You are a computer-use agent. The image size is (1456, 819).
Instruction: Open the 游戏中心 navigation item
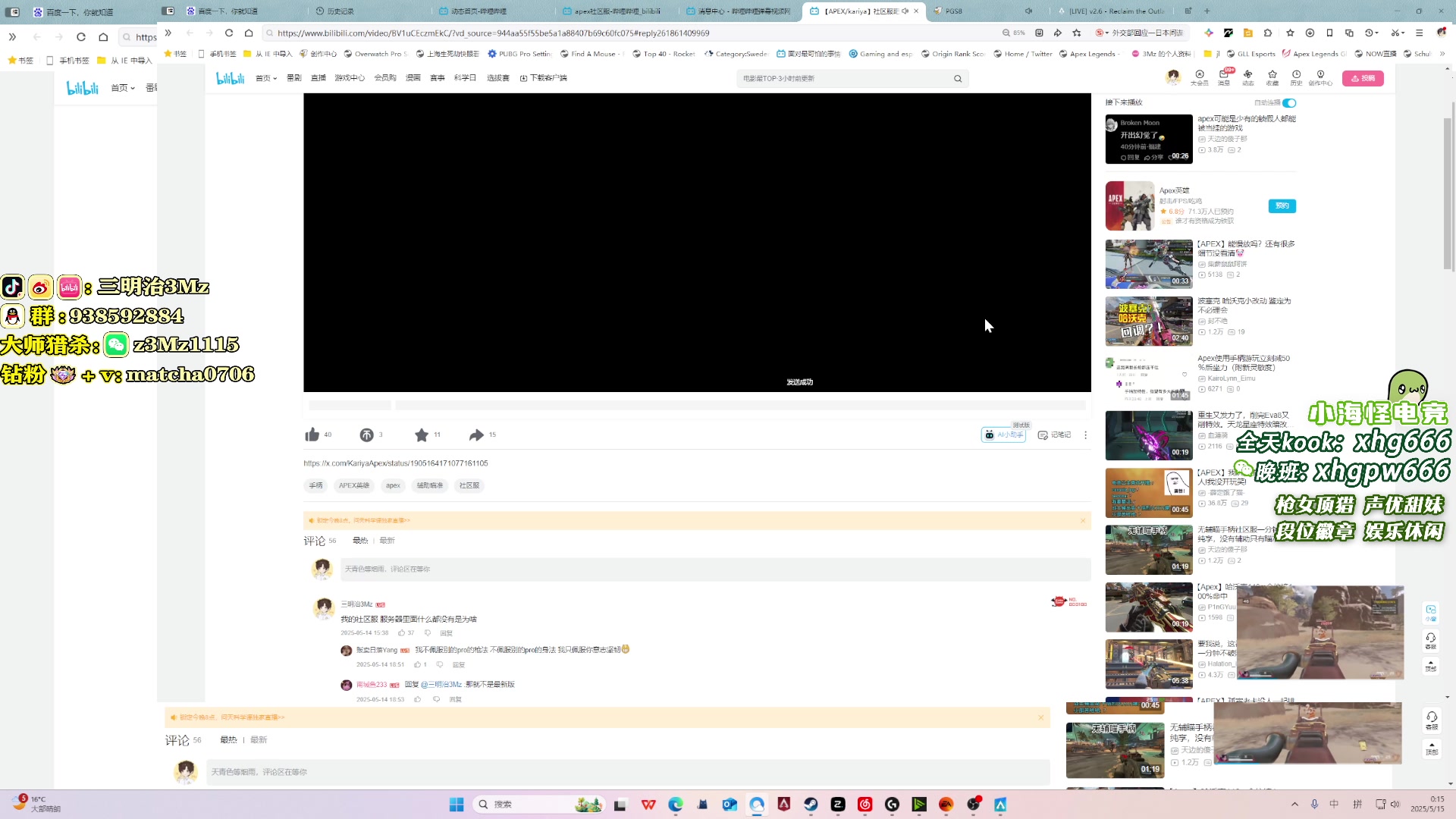point(350,78)
